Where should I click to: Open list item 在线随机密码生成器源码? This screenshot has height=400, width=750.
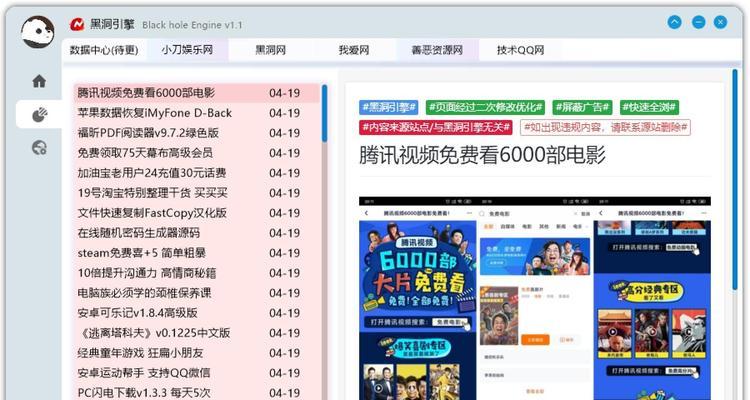click(197, 233)
